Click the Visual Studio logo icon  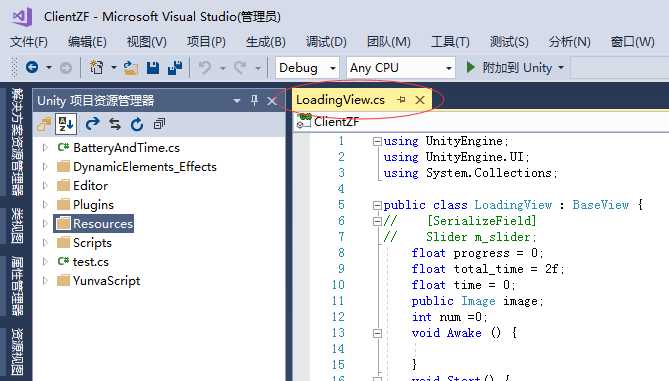point(22,17)
